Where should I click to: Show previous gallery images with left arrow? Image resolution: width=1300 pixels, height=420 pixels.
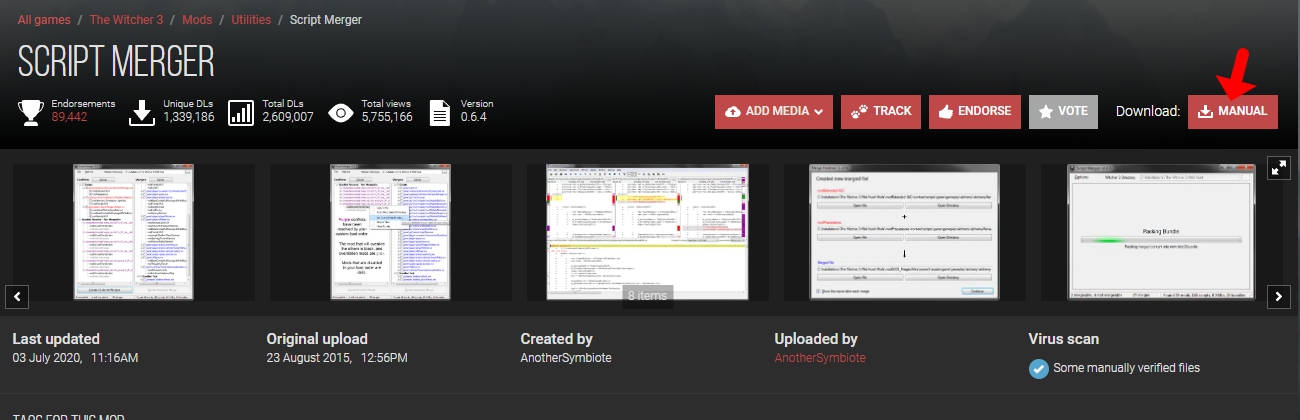pos(19,296)
